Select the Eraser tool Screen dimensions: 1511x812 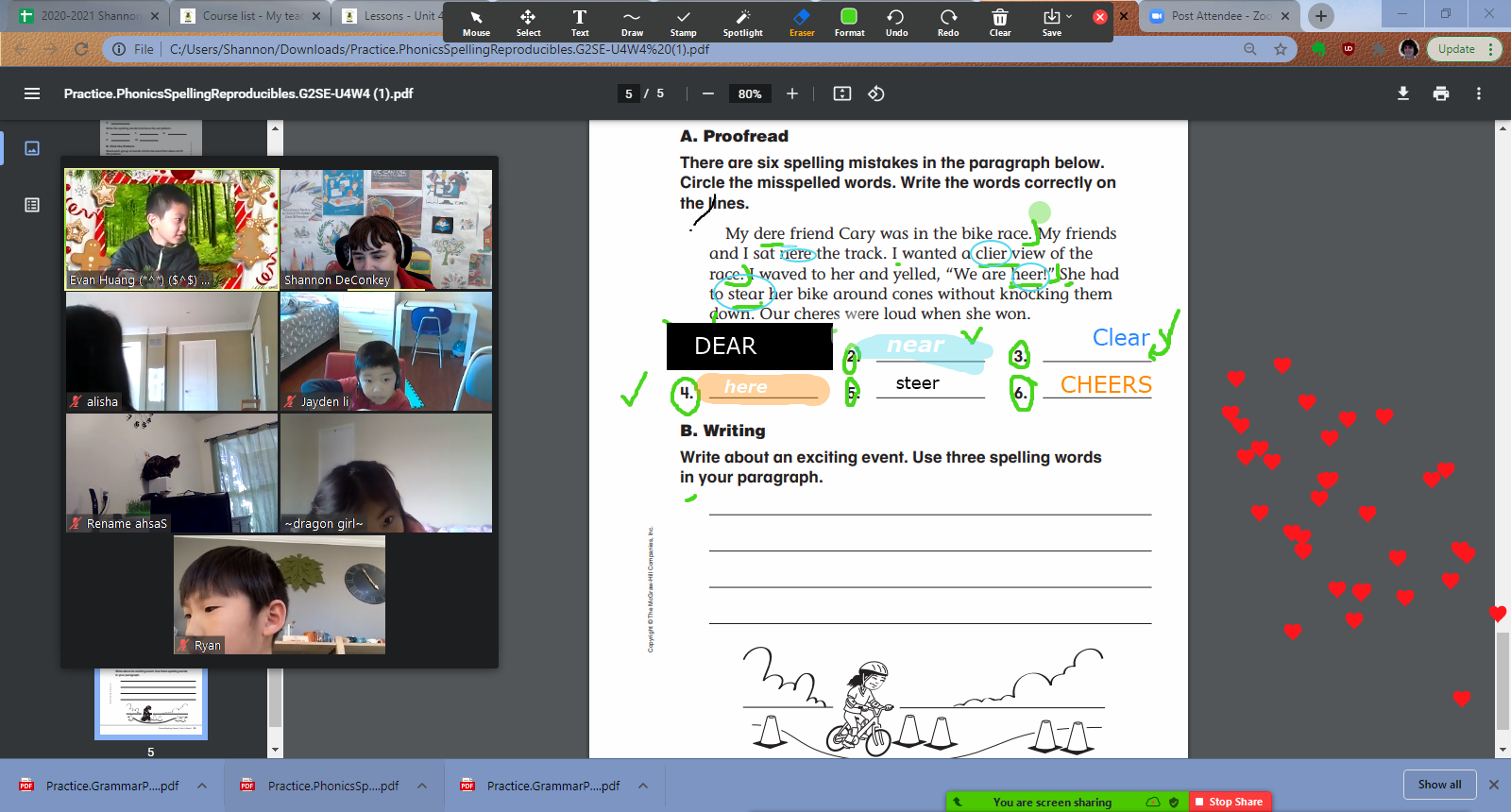(x=802, y=23)
